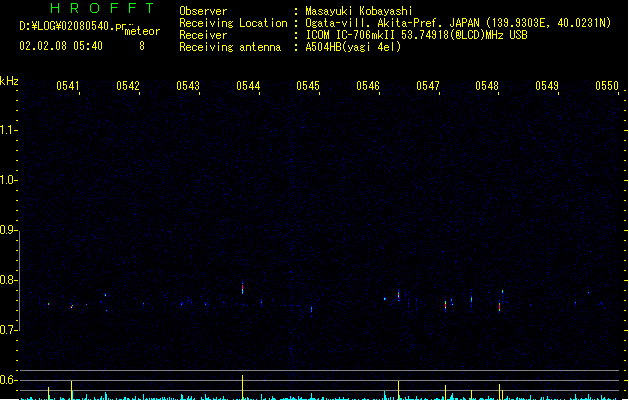This screenshot has width=629, height=400.
Task: Click the meteor count label
Action: click(142, 31)
